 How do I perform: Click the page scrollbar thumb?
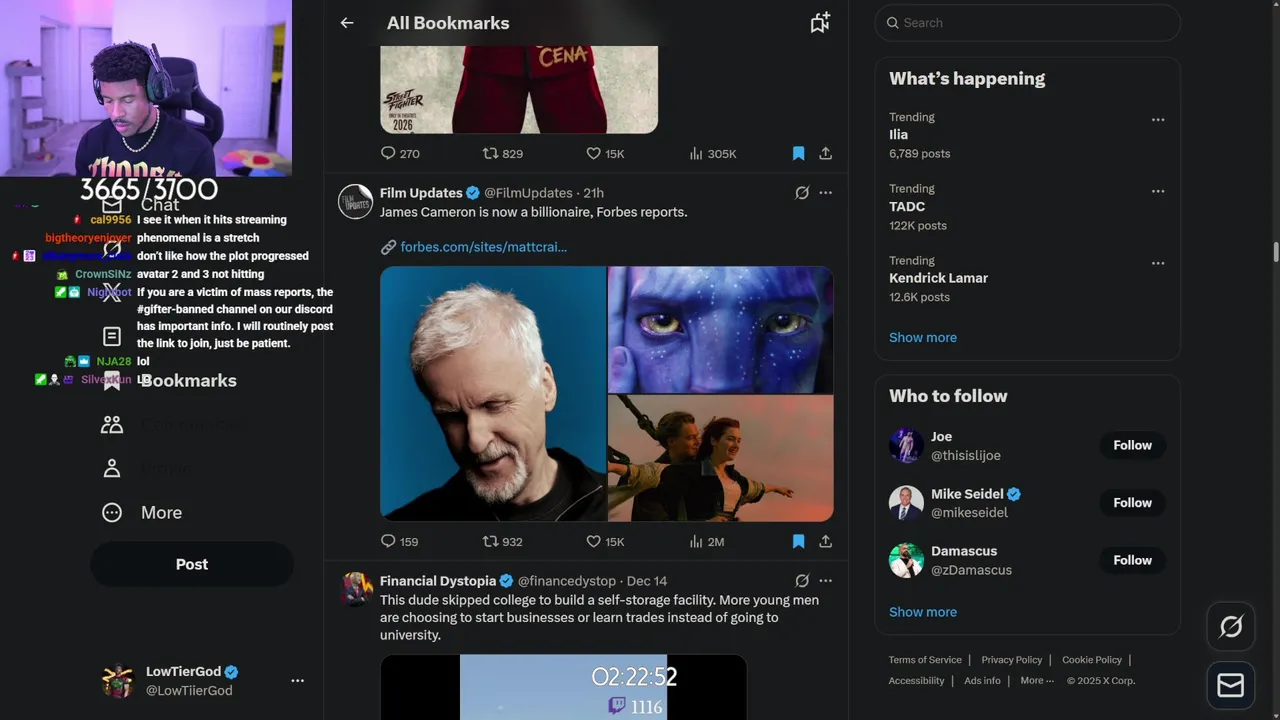click(1275, 252)
